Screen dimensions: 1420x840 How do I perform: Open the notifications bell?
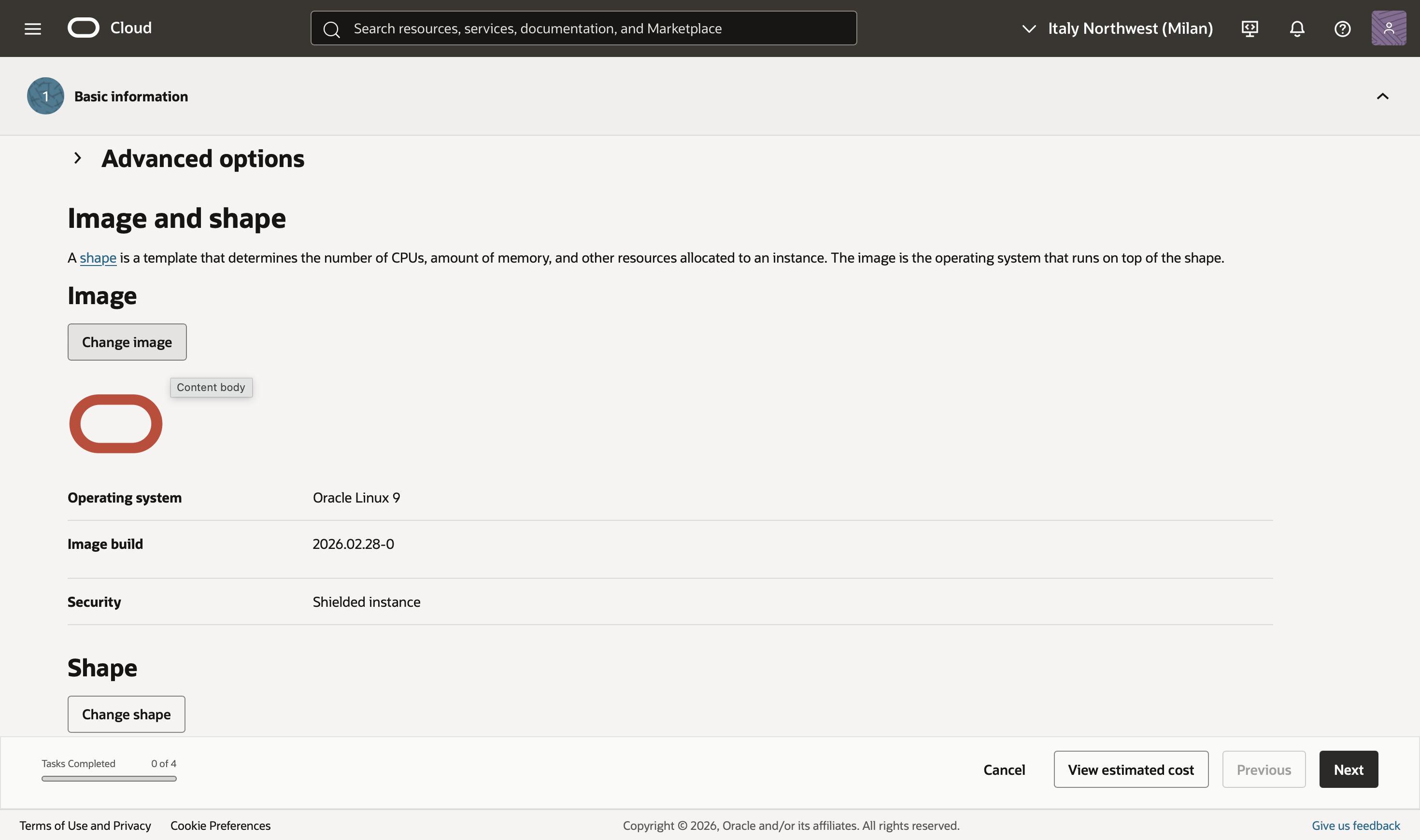pos(1296,28)
